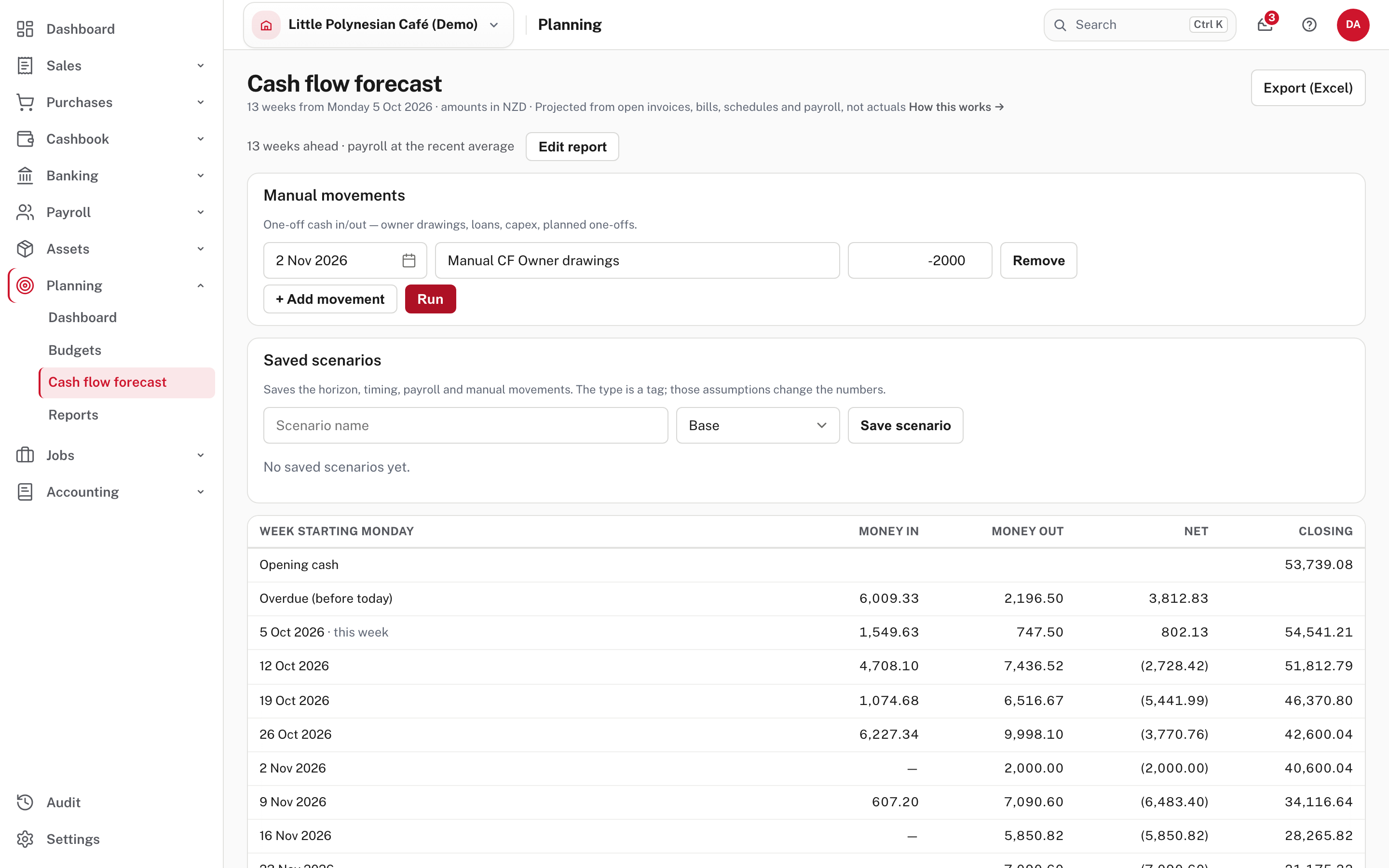Viewport: 1389px width, 868px height.
Task: Open the Reports submenu item
Action: (x=73, y=415)
